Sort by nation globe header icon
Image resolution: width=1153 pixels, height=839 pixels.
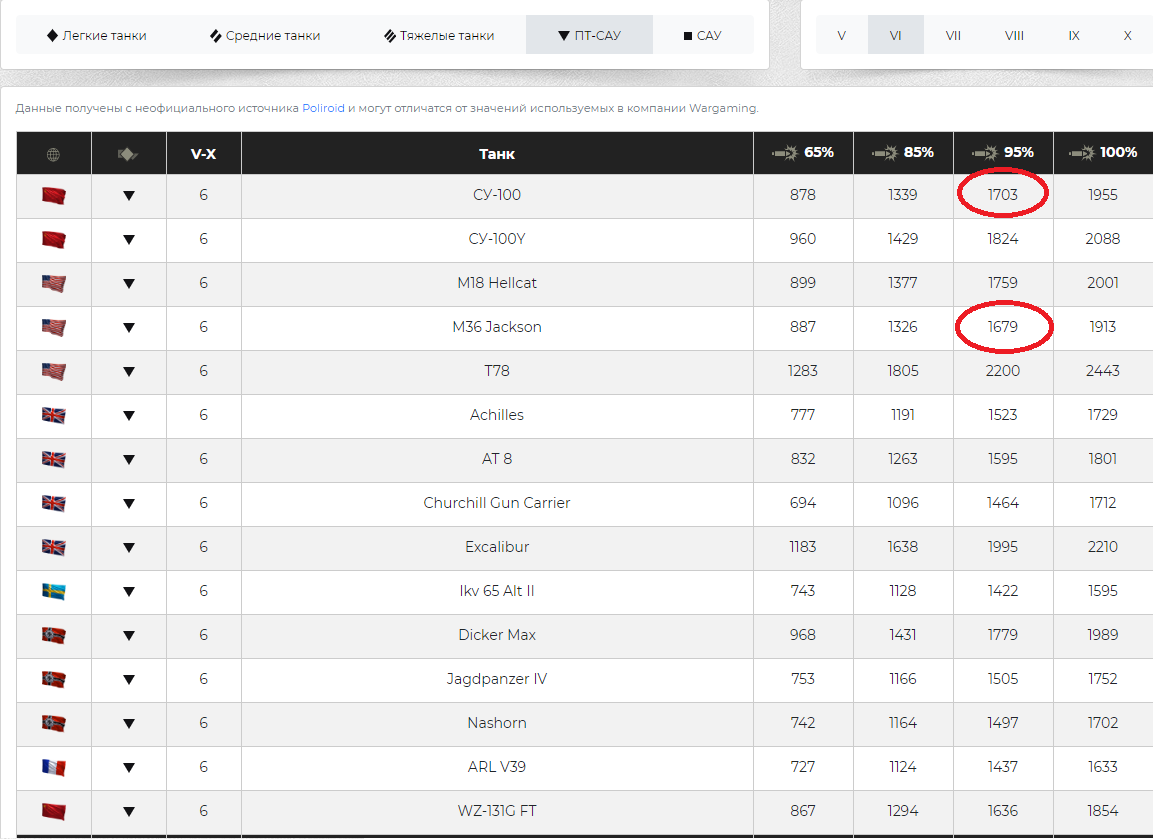point(54,154)
